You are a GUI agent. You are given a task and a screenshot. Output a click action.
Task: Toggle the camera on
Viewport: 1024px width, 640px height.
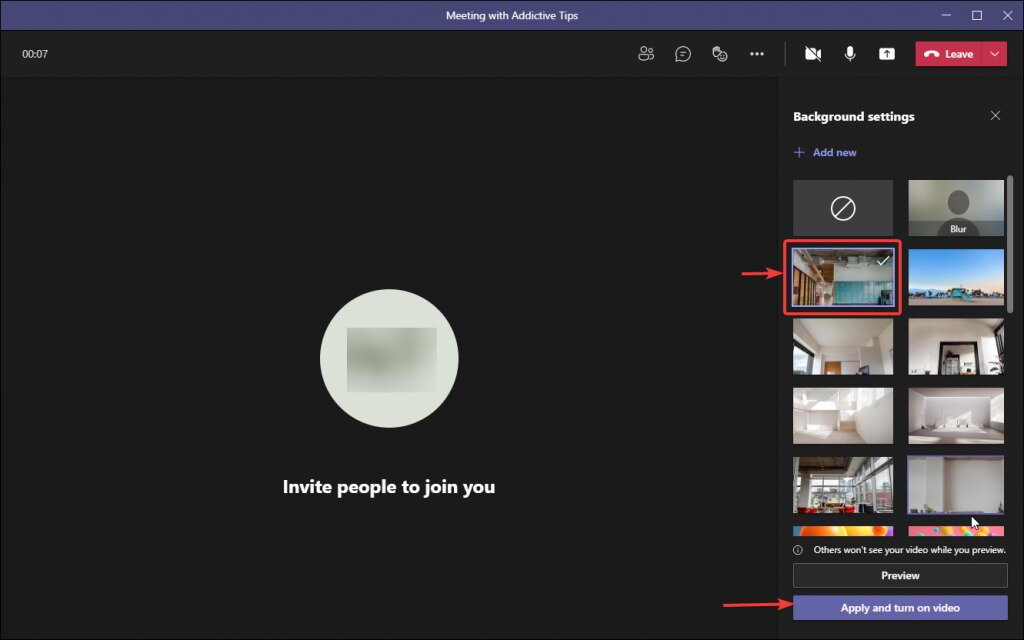(812, 53)
